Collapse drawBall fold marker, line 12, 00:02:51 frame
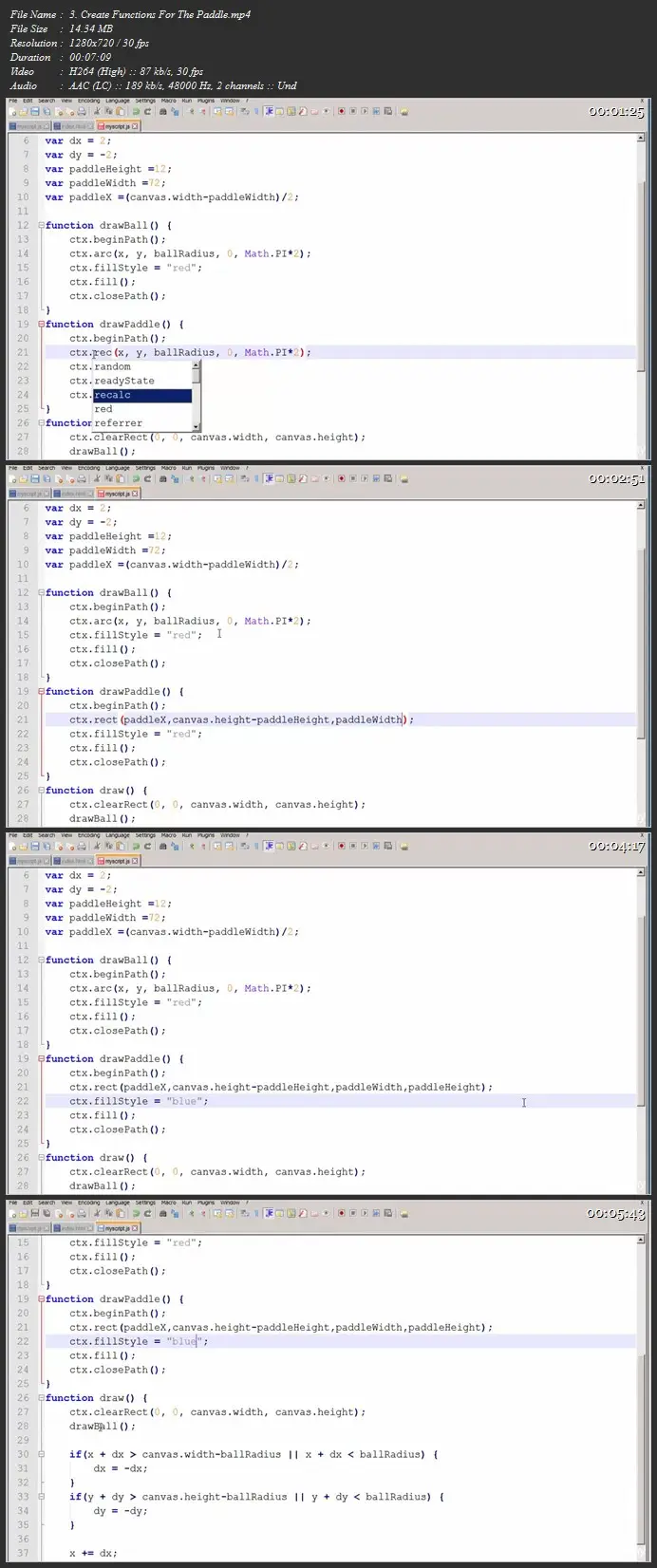Screen dimensions: 657x1568 [x=41, y=592]
